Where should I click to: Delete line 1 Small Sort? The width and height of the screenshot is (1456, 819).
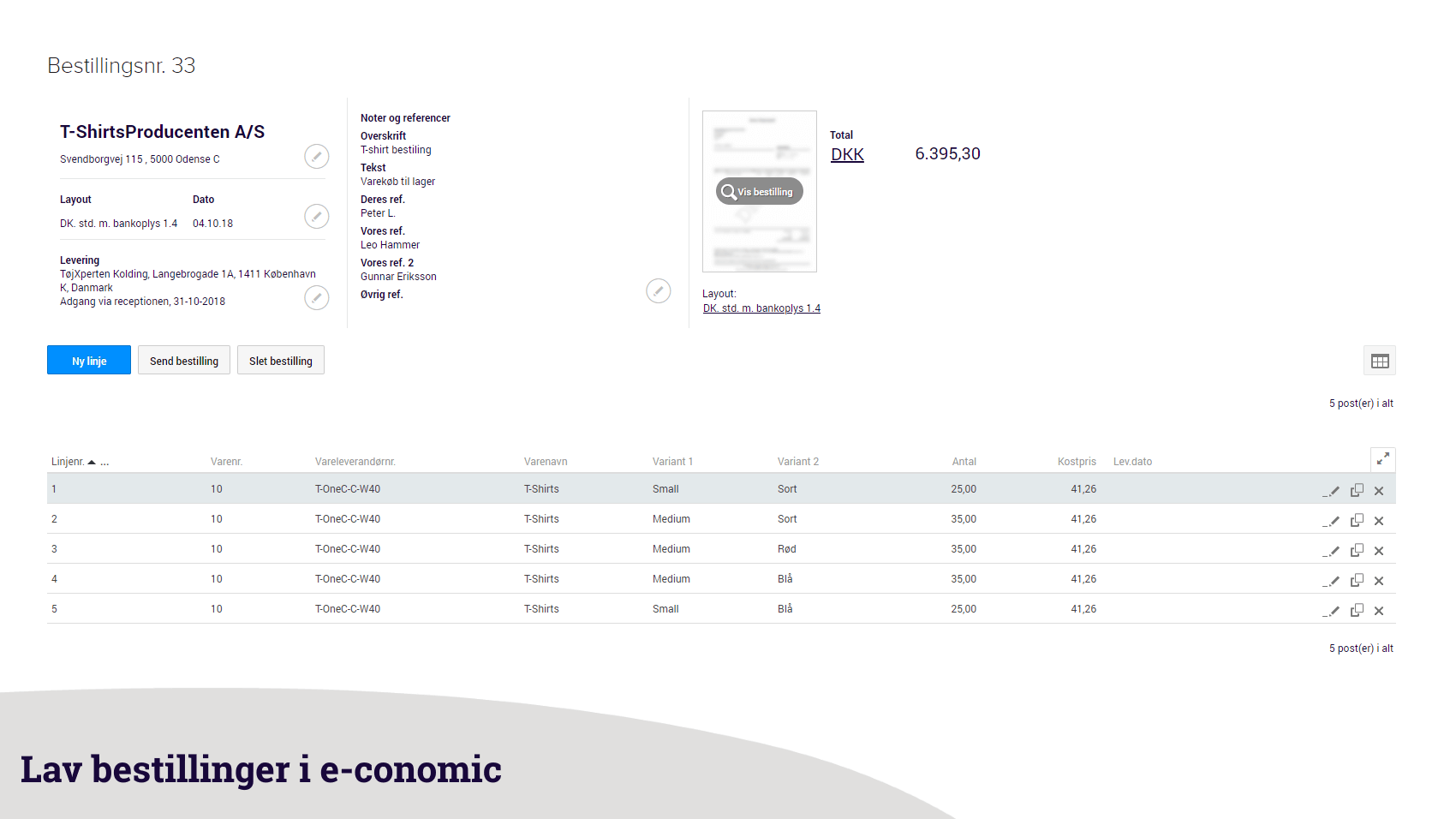point(1379,491)
